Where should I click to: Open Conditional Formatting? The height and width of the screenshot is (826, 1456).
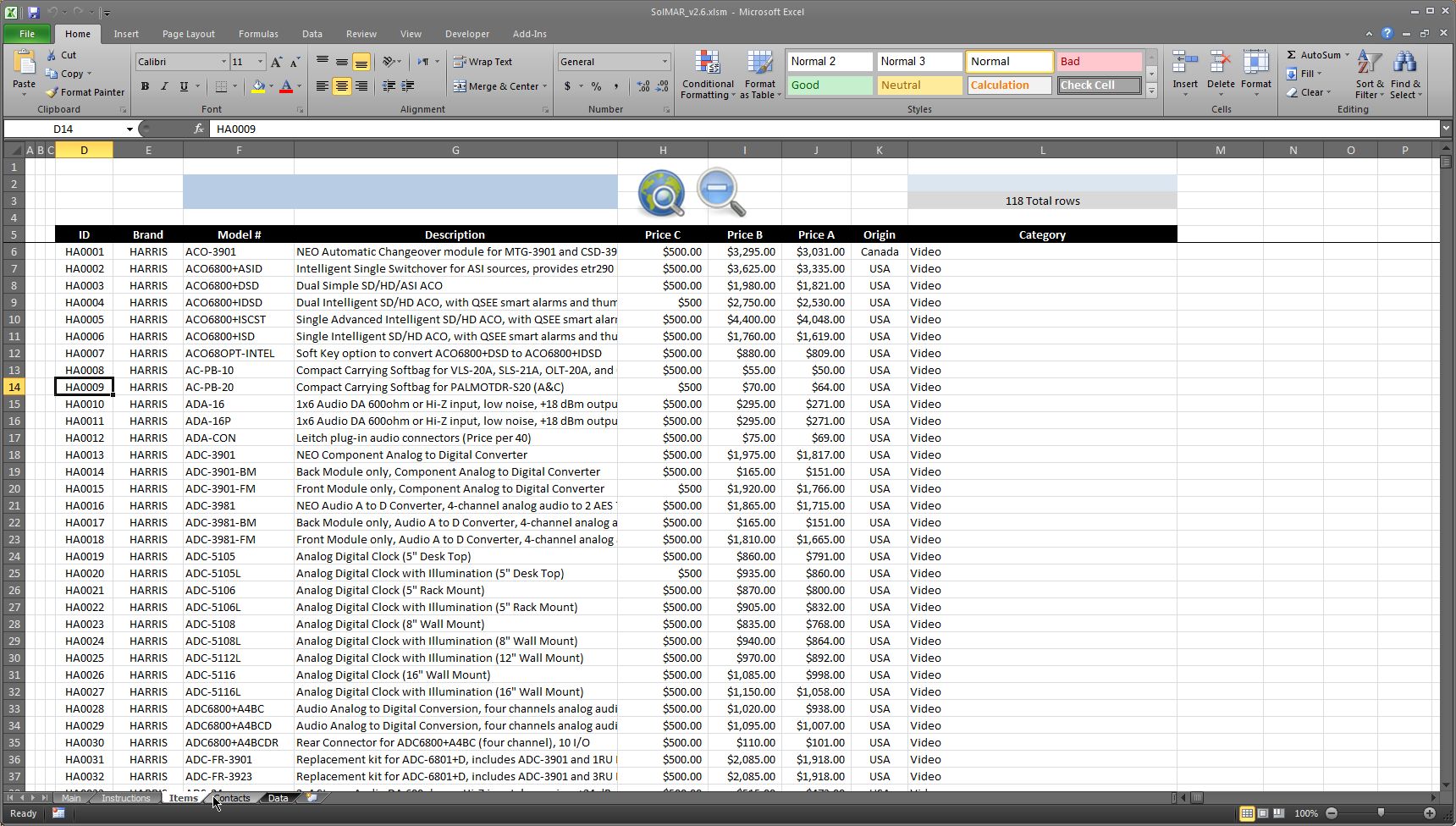point(708,74)
